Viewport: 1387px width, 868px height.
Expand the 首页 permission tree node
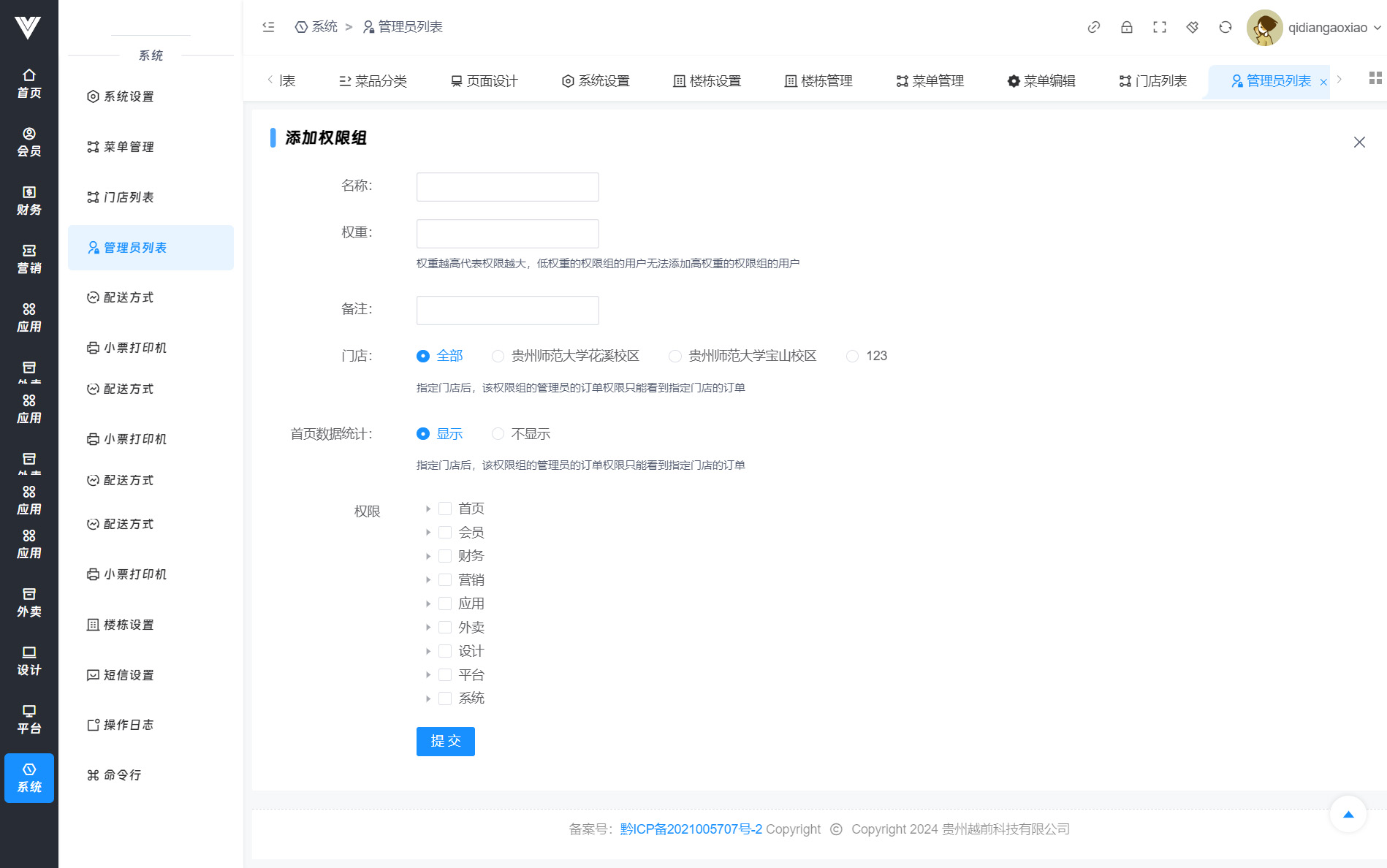click(x=428, y=509)
